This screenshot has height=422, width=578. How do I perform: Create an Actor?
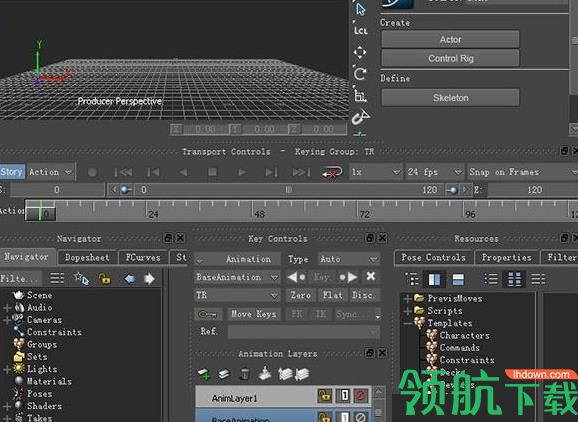450,39
